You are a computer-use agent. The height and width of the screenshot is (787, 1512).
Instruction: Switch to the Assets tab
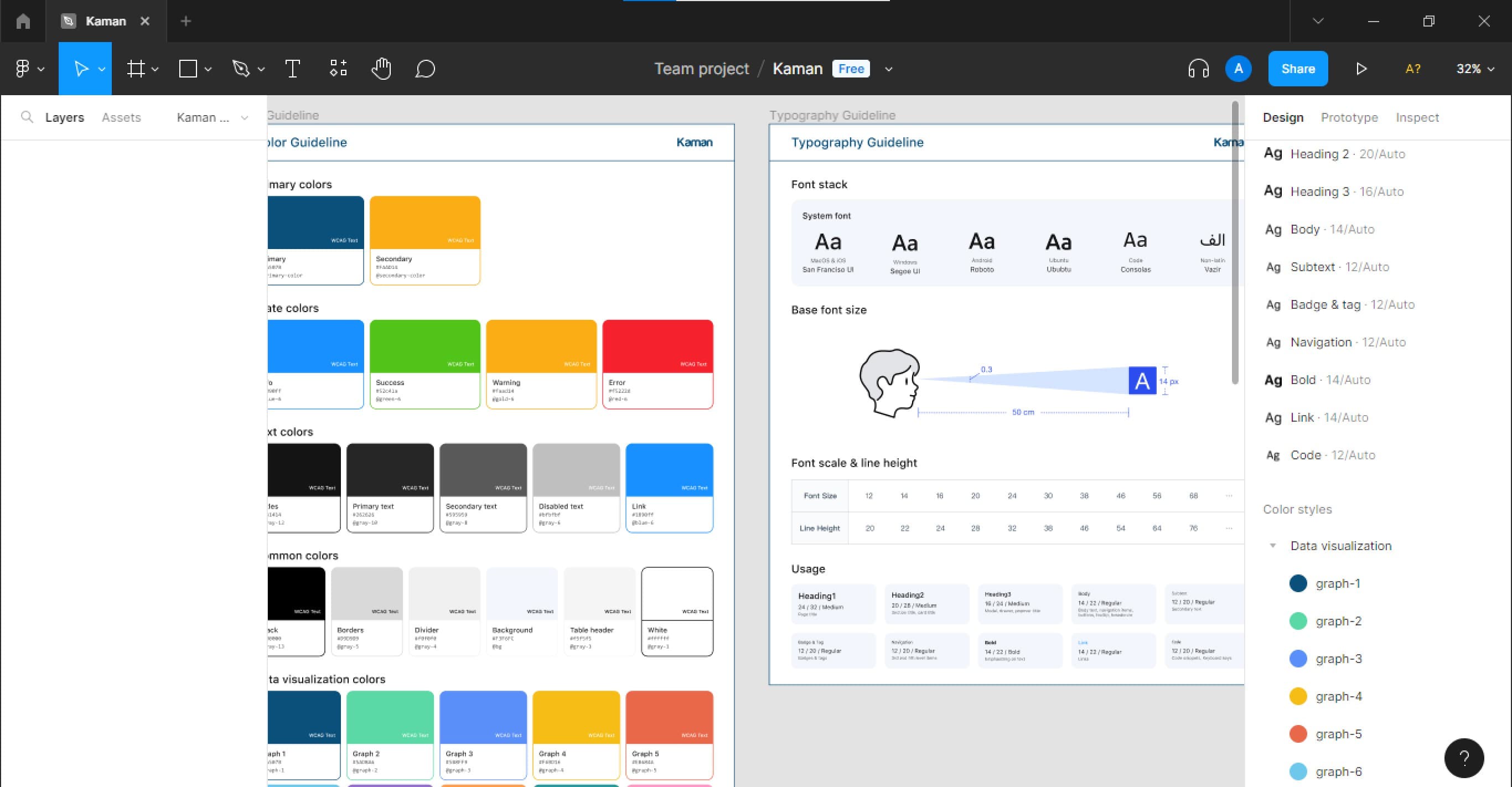(121, 117)
